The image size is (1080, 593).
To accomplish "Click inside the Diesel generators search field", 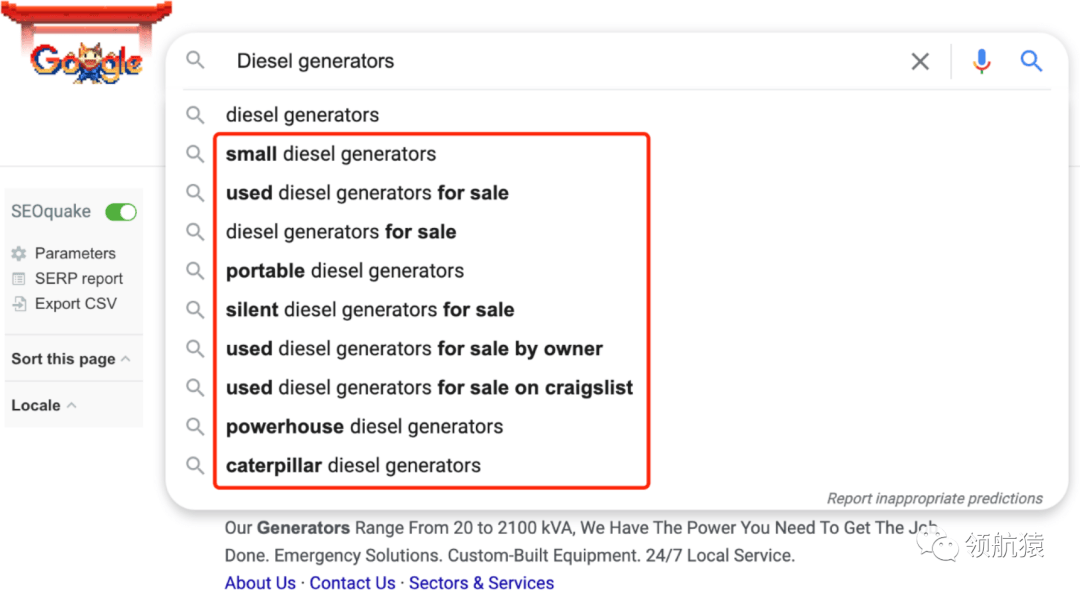I will (x=565, y=61).
